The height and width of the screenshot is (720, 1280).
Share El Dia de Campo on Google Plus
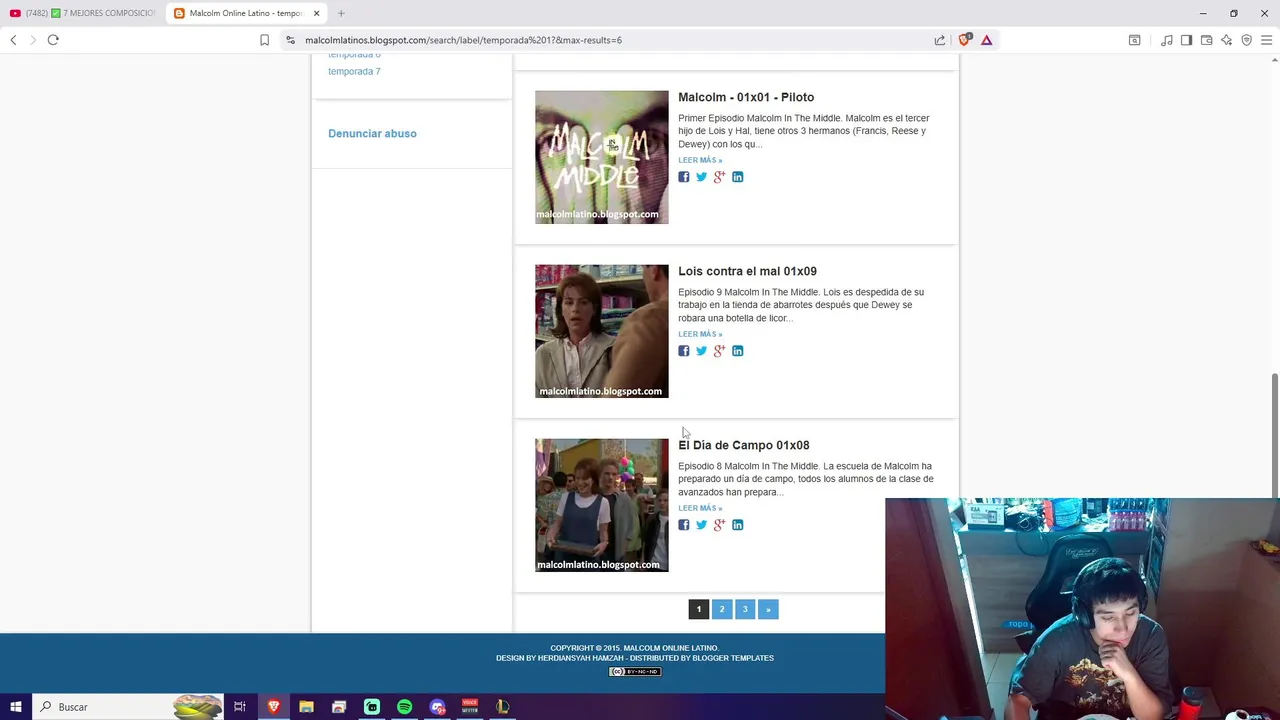[719, 525]
